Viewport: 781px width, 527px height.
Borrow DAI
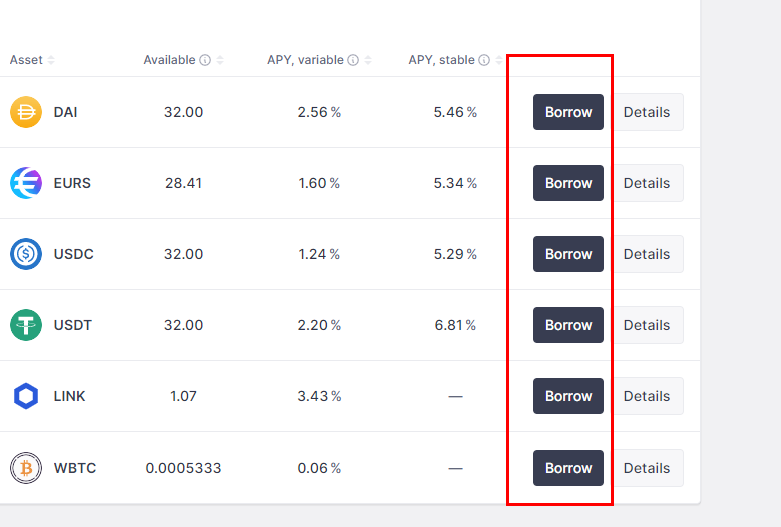[x=568, y=112]
